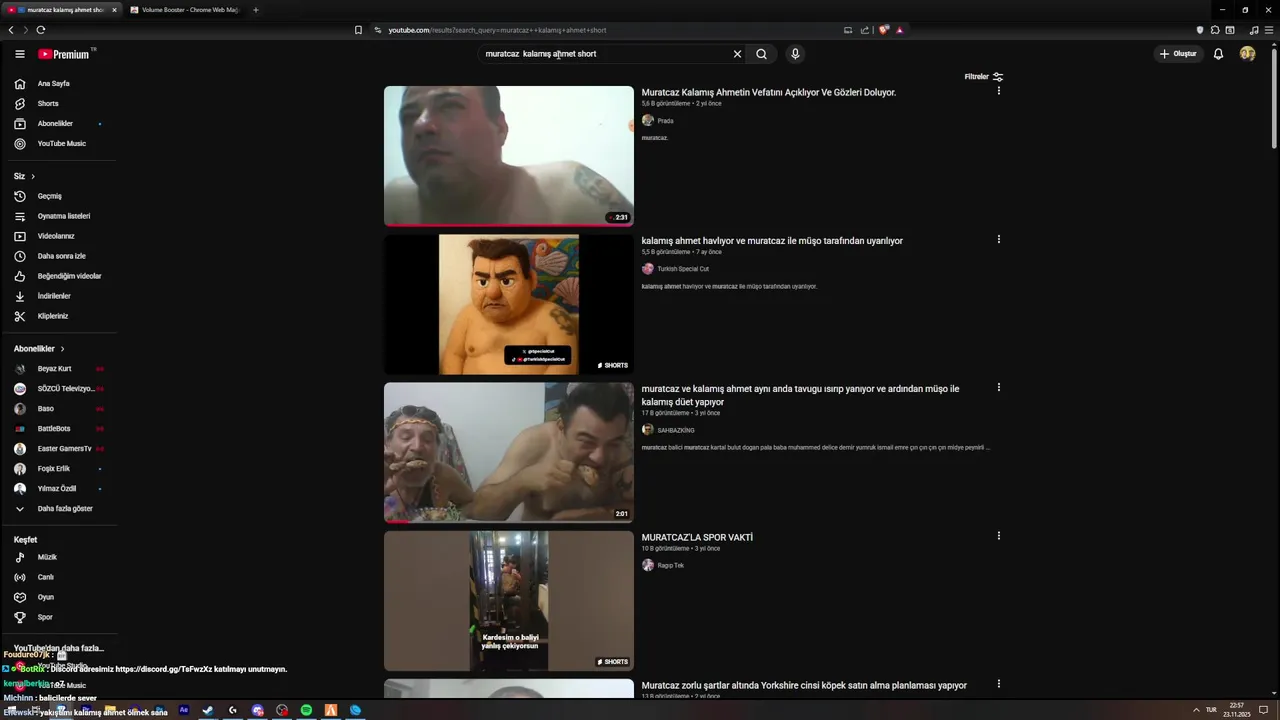Reload the page with the refresh icon
This screenshot has width=1280, height=720.
[x=40, y=30]
